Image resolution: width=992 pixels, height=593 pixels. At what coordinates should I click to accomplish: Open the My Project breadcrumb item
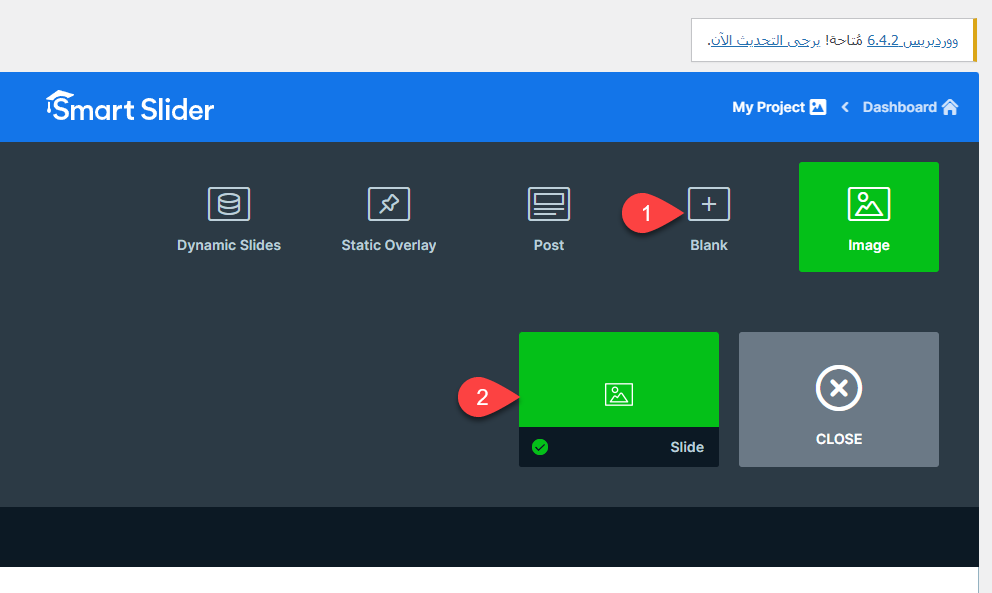[x=768, y=107]
